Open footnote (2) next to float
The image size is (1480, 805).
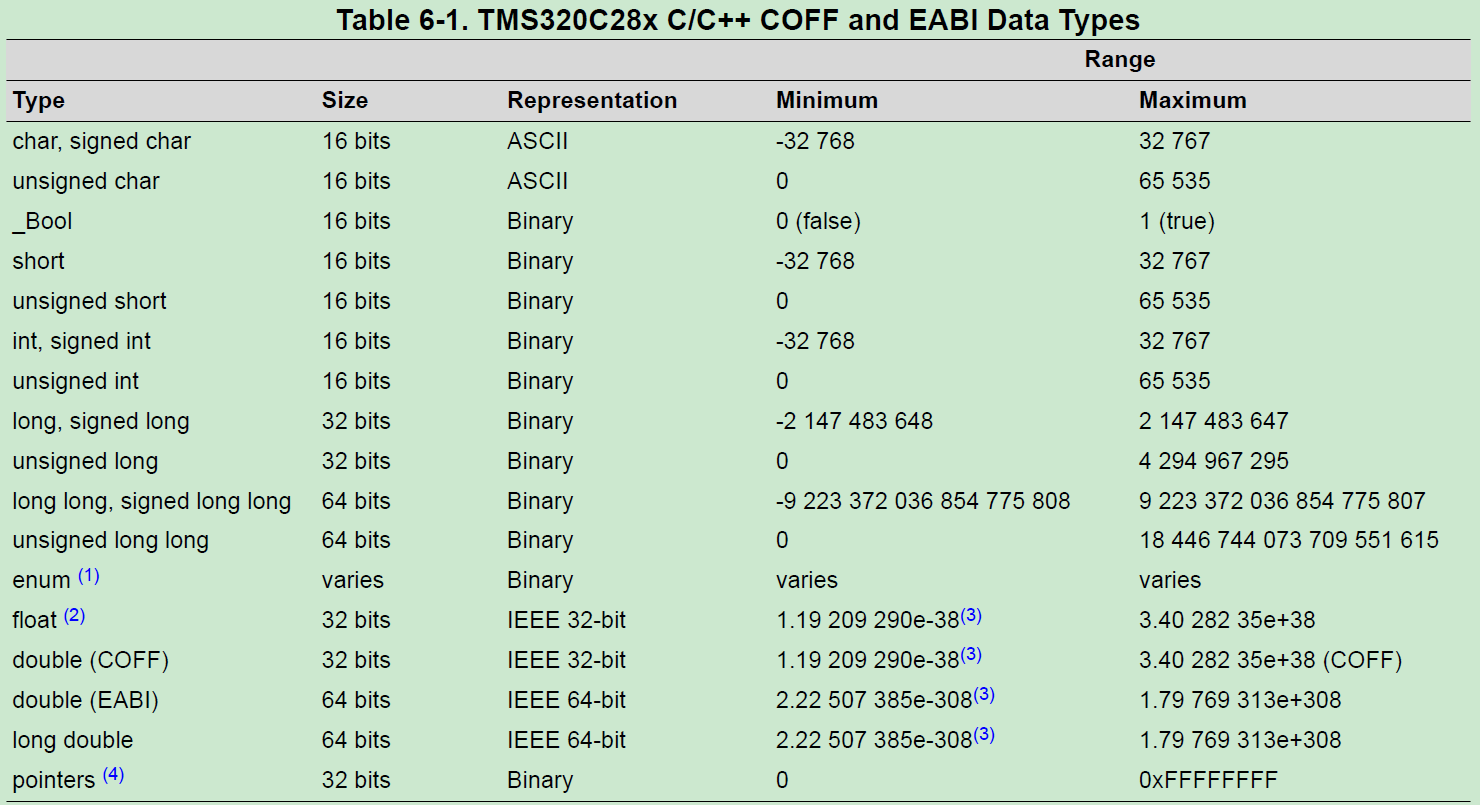75,616
